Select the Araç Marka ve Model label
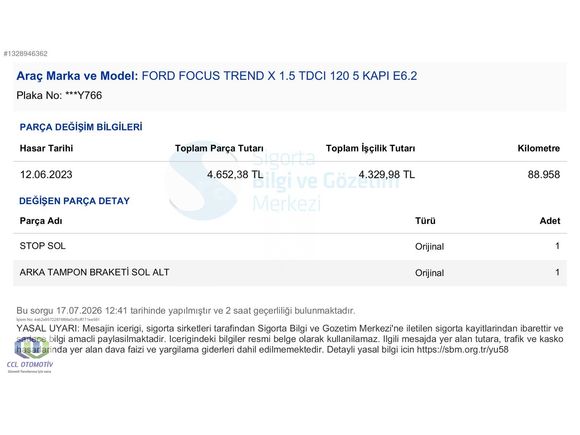 point(77,76)
